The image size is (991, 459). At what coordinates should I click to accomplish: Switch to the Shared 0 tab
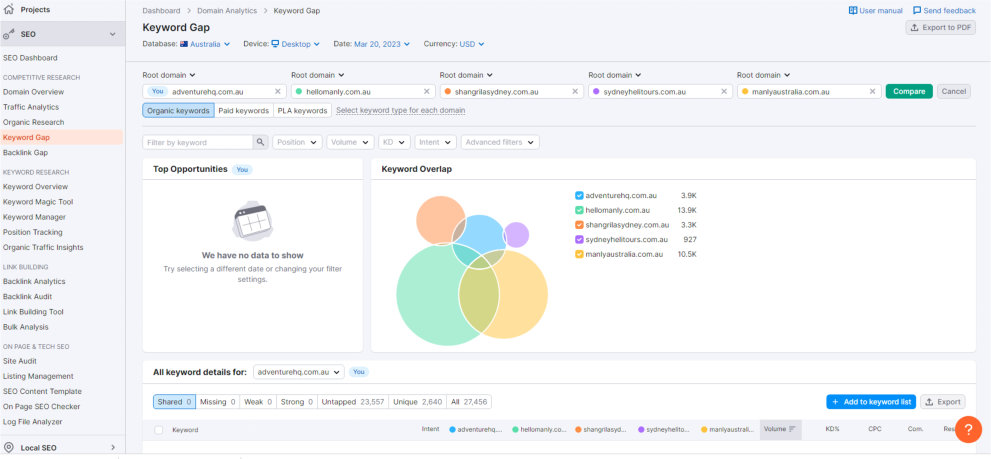(174, 402)
